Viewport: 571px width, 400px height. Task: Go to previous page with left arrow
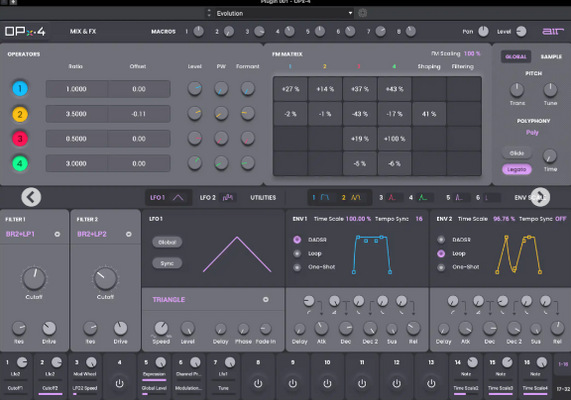[x=31, y=197]
